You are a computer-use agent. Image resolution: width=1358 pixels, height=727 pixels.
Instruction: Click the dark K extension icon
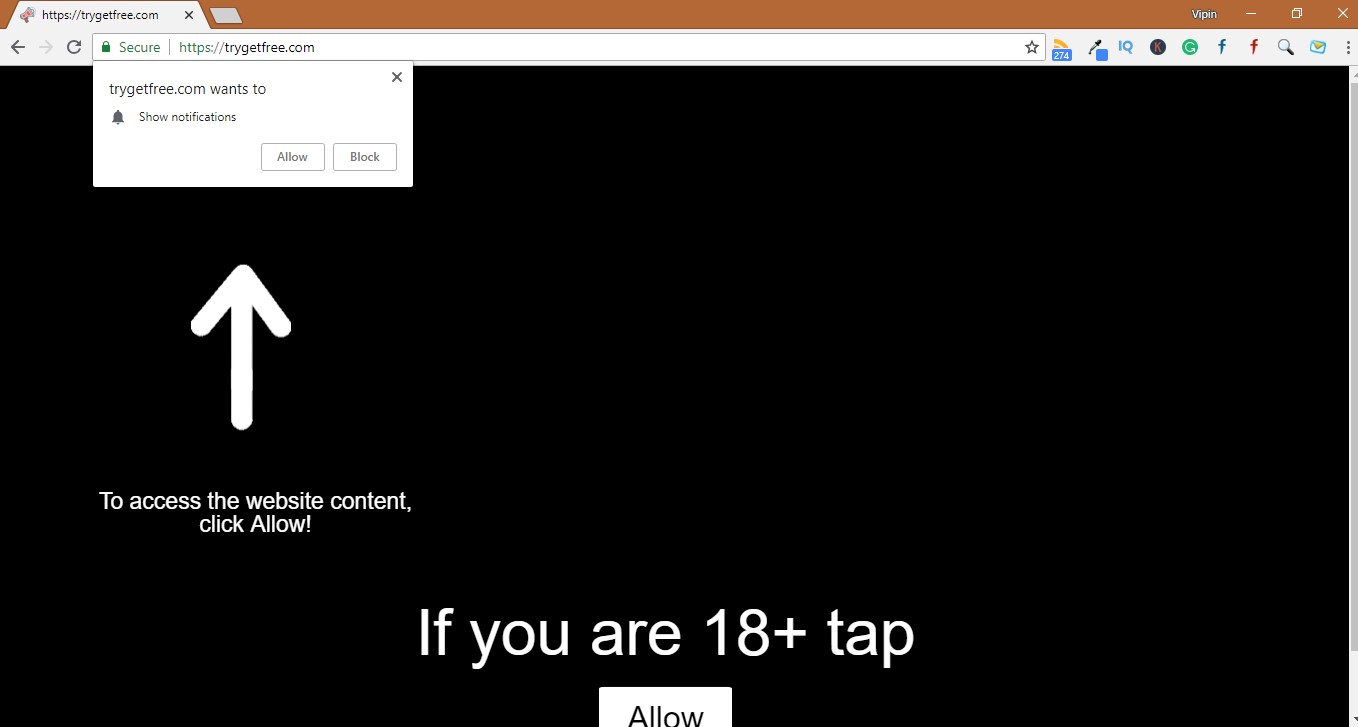pyautogui.click(x=1157, y=47)
